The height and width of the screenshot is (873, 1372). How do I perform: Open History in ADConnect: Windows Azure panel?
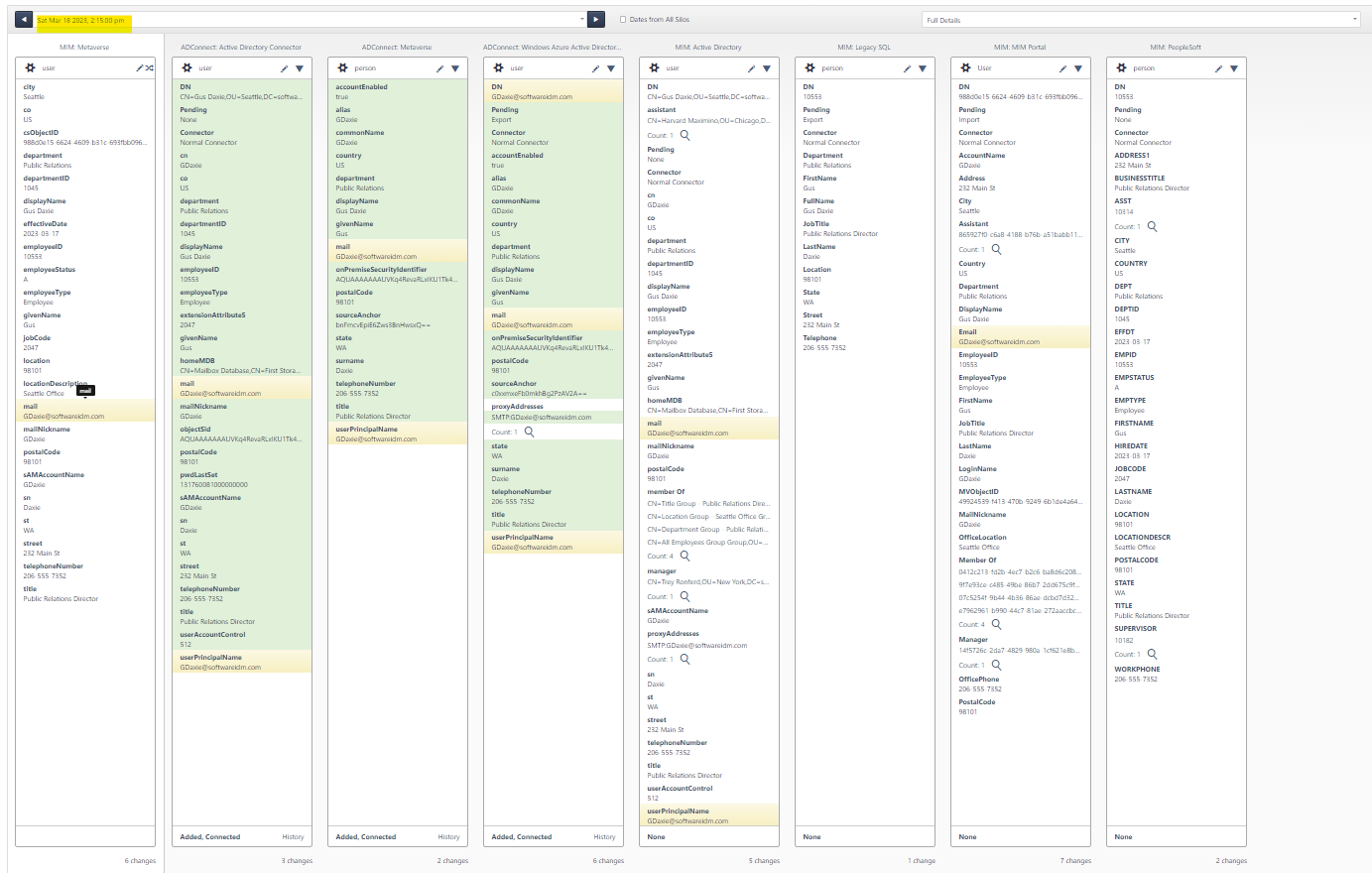(x=604, y=837)
